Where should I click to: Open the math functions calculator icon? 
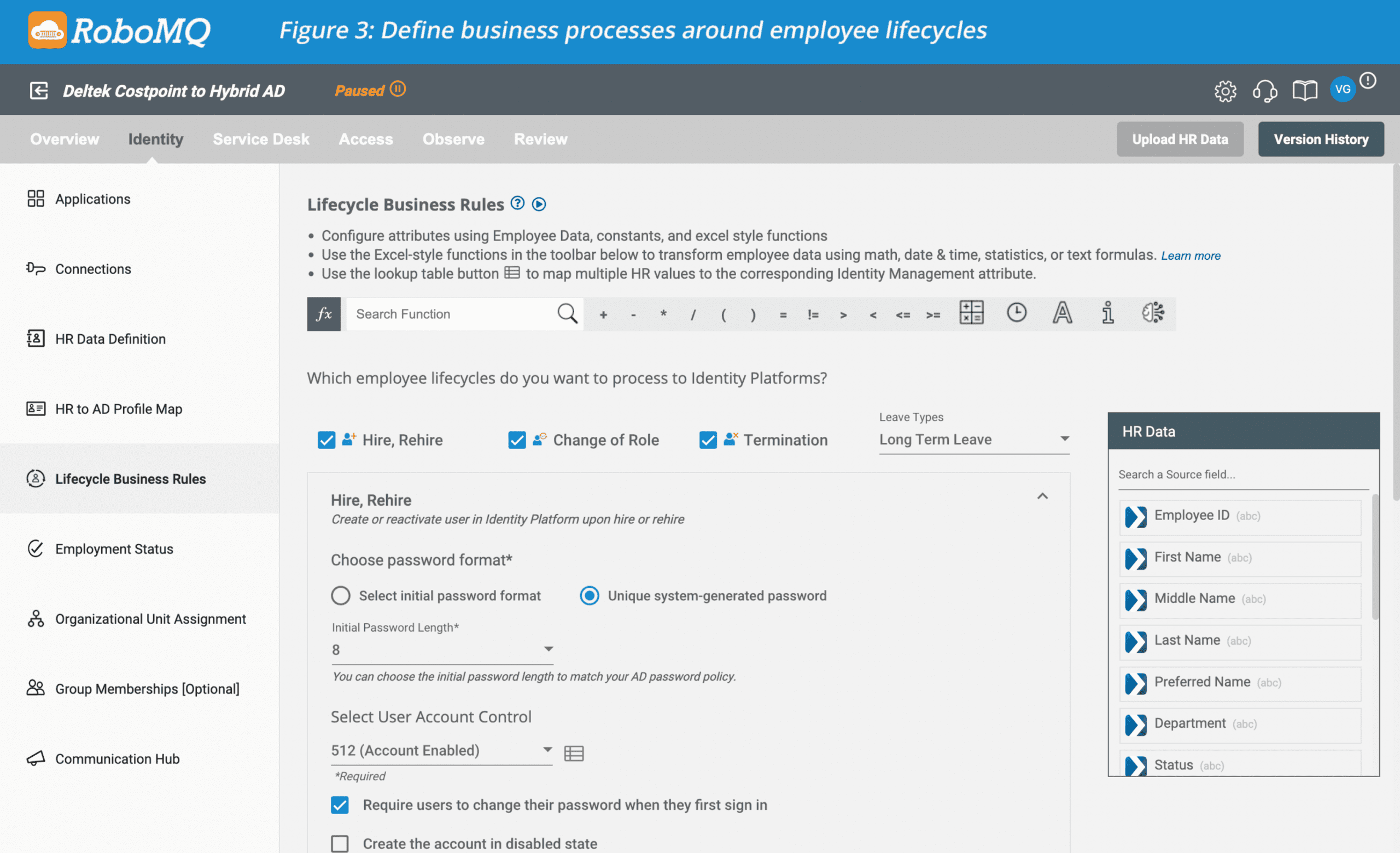pyautogui.click(x=971, y=313)
